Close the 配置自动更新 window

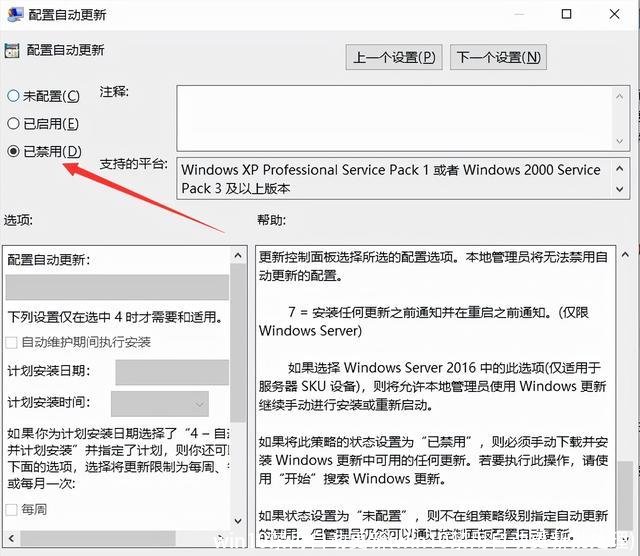click(615, 14)
